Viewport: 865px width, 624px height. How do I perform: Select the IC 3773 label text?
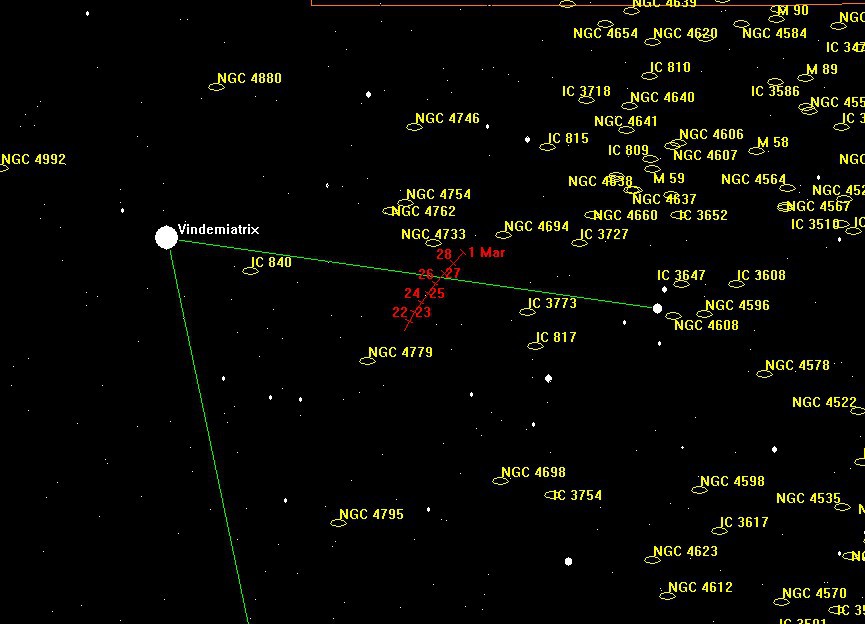(x=552, y=304)
